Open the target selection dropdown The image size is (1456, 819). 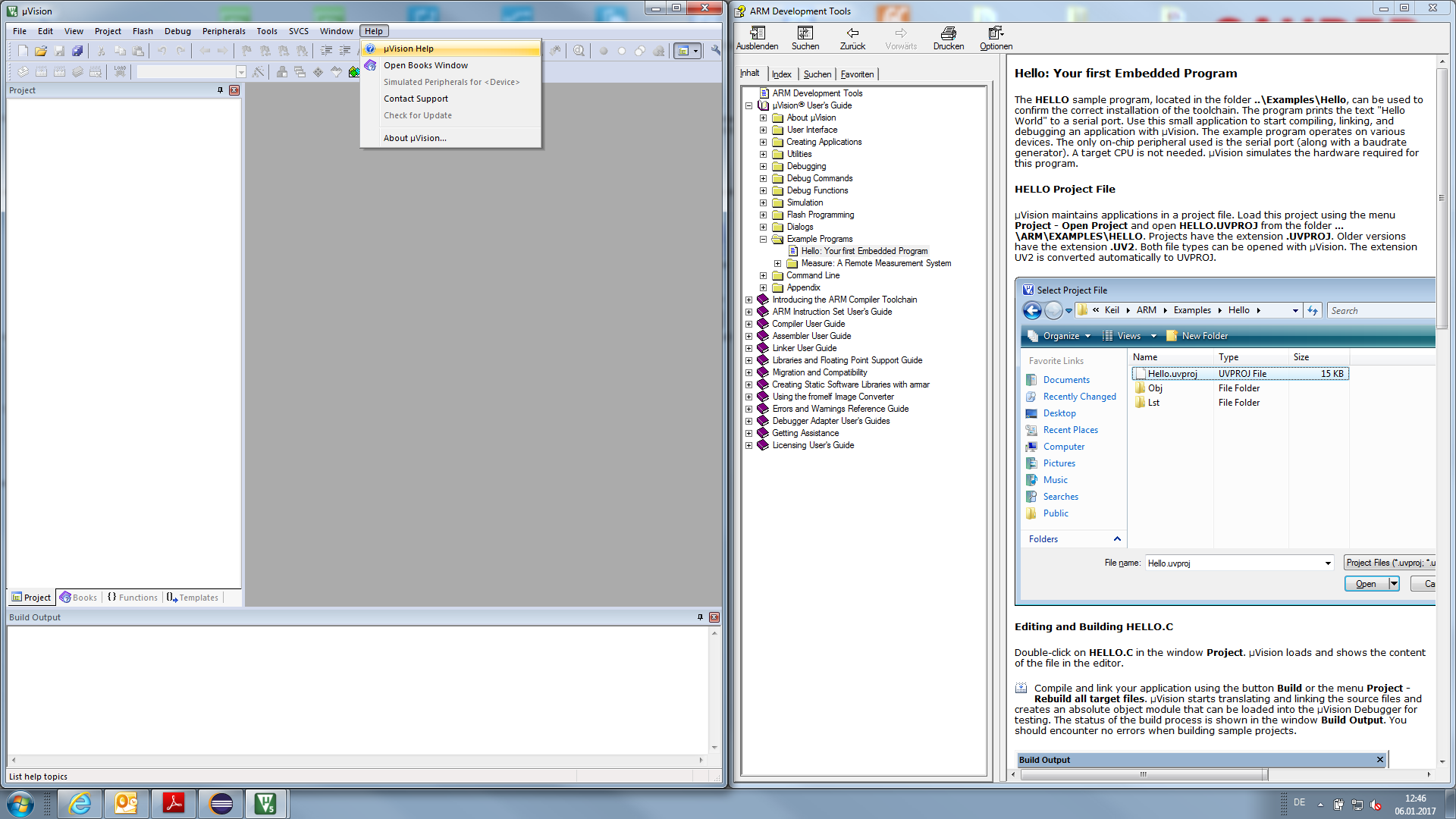pyautogui.click(x=241, y=72)
